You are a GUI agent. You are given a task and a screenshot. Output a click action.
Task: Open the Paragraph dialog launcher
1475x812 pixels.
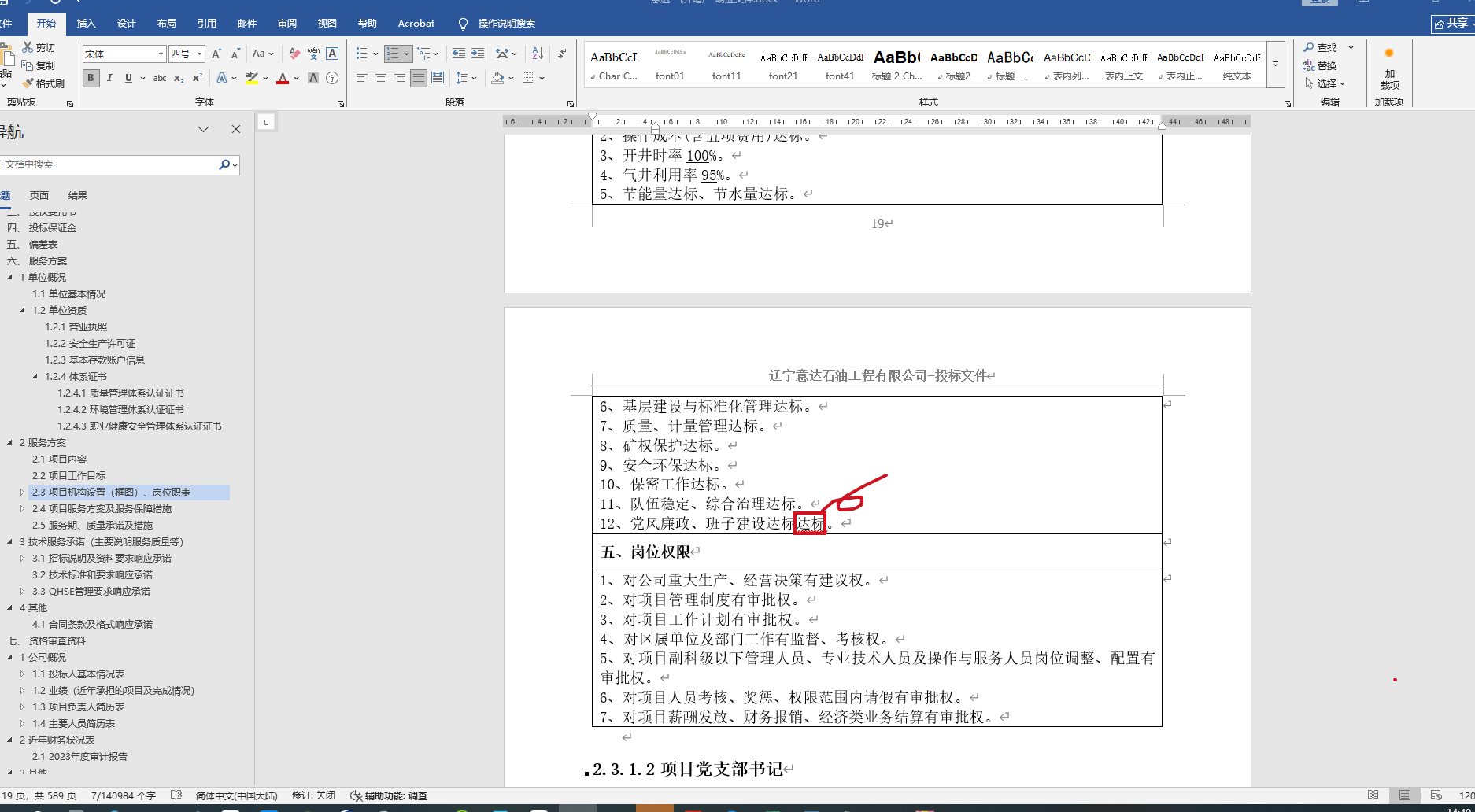(571, 103)
